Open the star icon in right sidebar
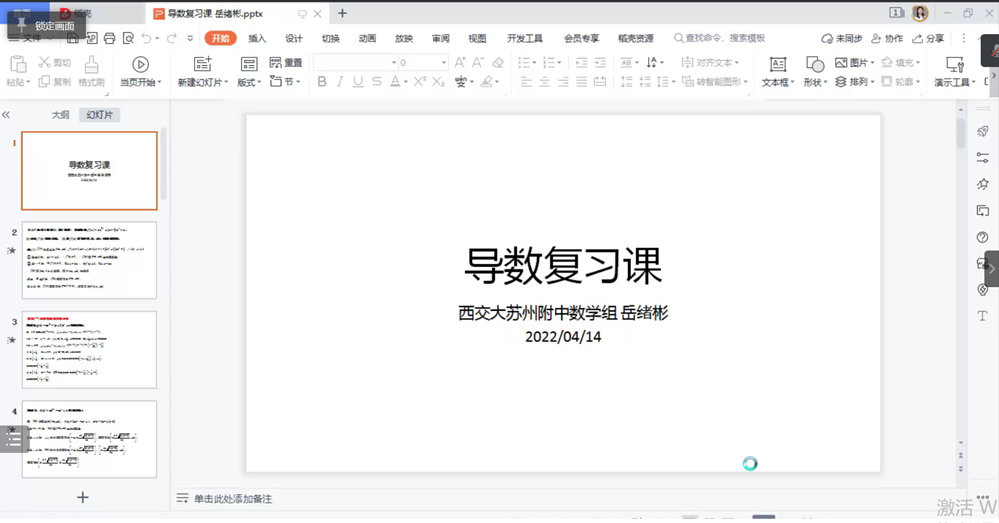This screenshot has width=999, height=523. 982,184
